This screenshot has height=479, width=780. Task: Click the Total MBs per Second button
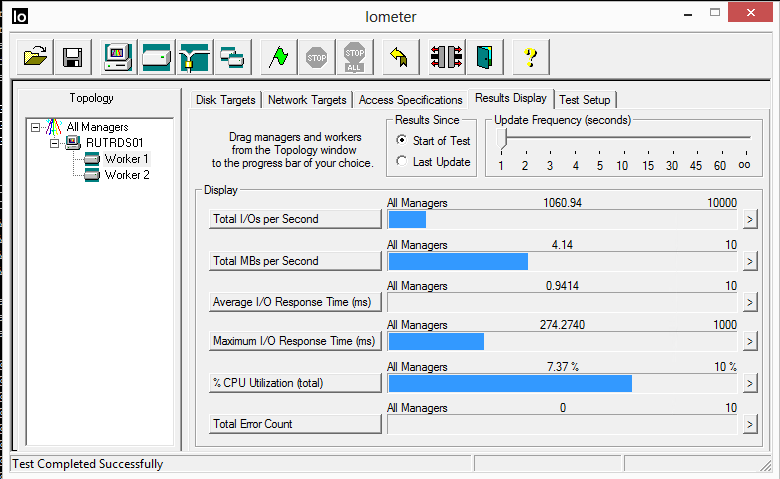click(x=295, y=261)
